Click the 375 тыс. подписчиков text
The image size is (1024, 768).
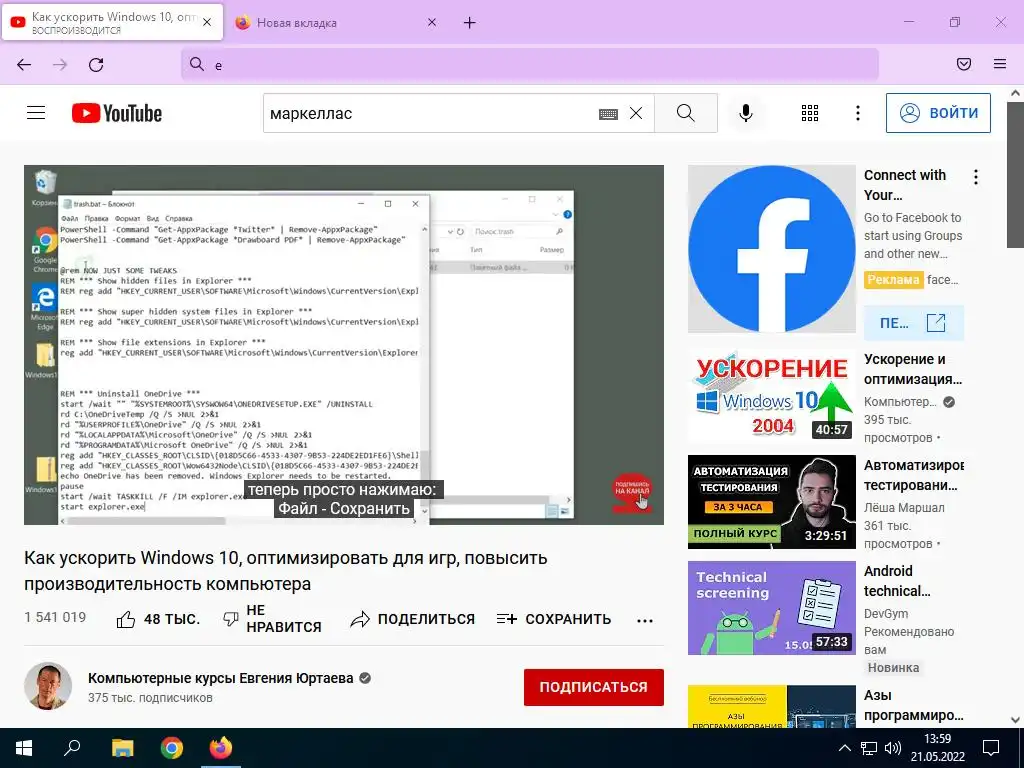point(150,698)
